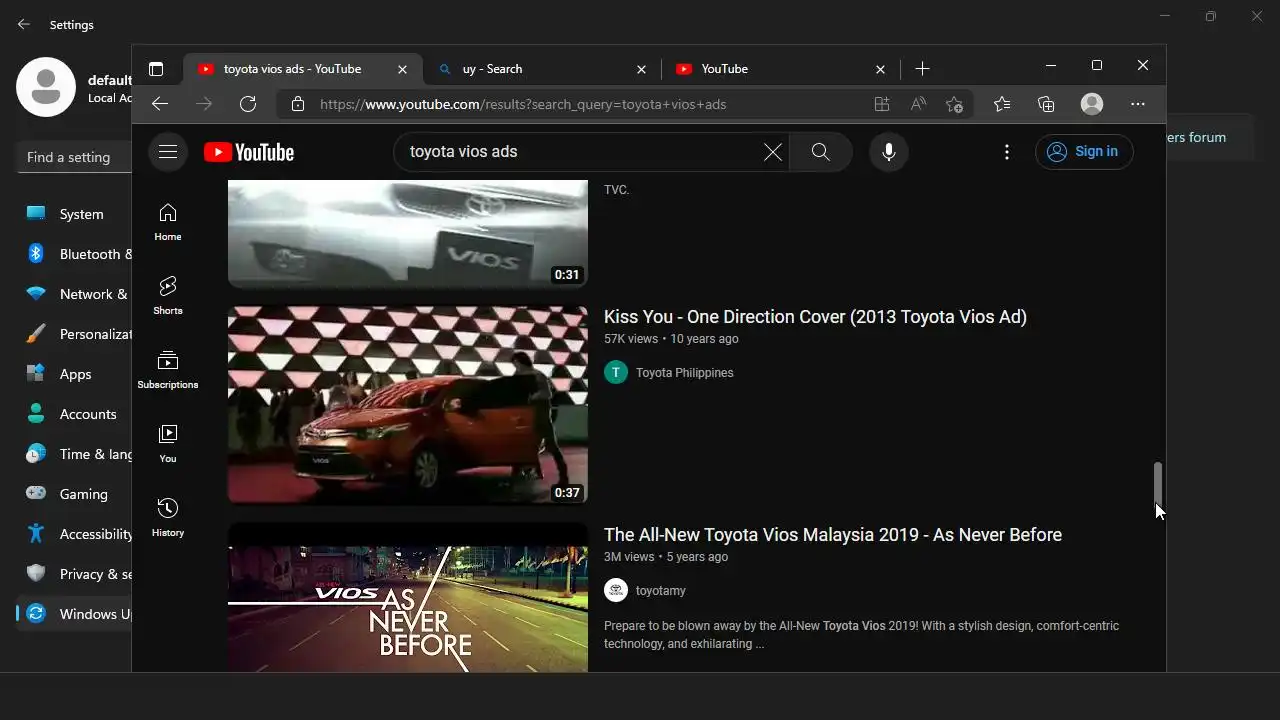
Task: Close the toyota vios ads tab
Action: [x=402, y=69]
